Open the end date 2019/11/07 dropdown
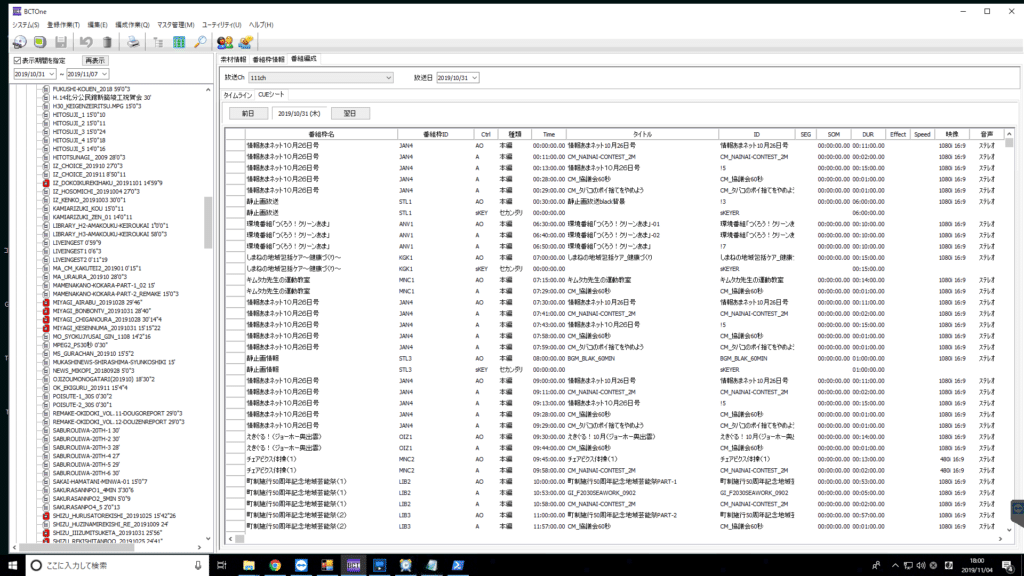This screenshot has height=576, width=1024. (104, 74)
